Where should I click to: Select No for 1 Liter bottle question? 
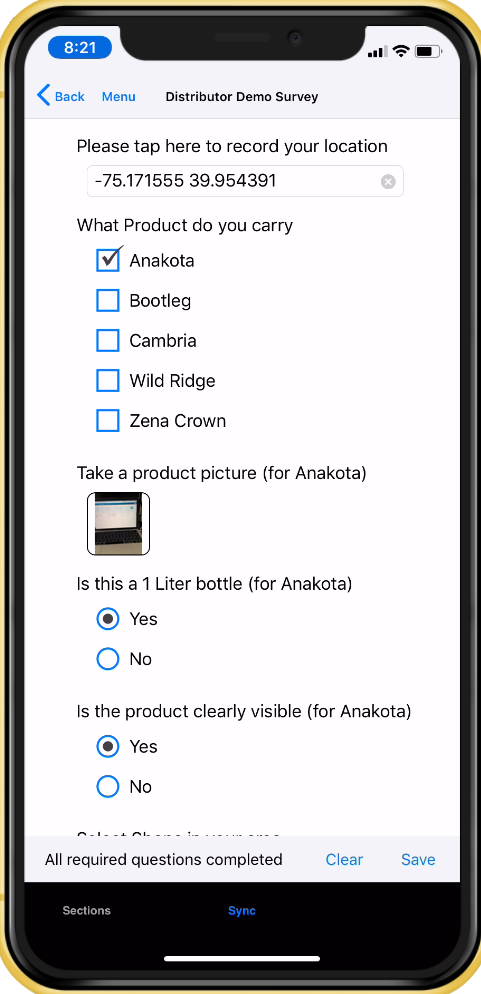[108, 659]
